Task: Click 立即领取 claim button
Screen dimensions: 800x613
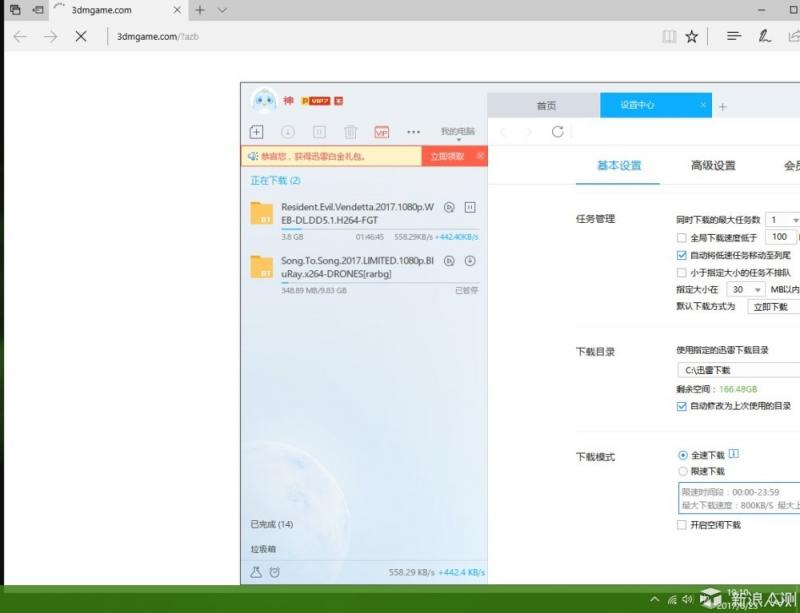Action: pos(447,156)
